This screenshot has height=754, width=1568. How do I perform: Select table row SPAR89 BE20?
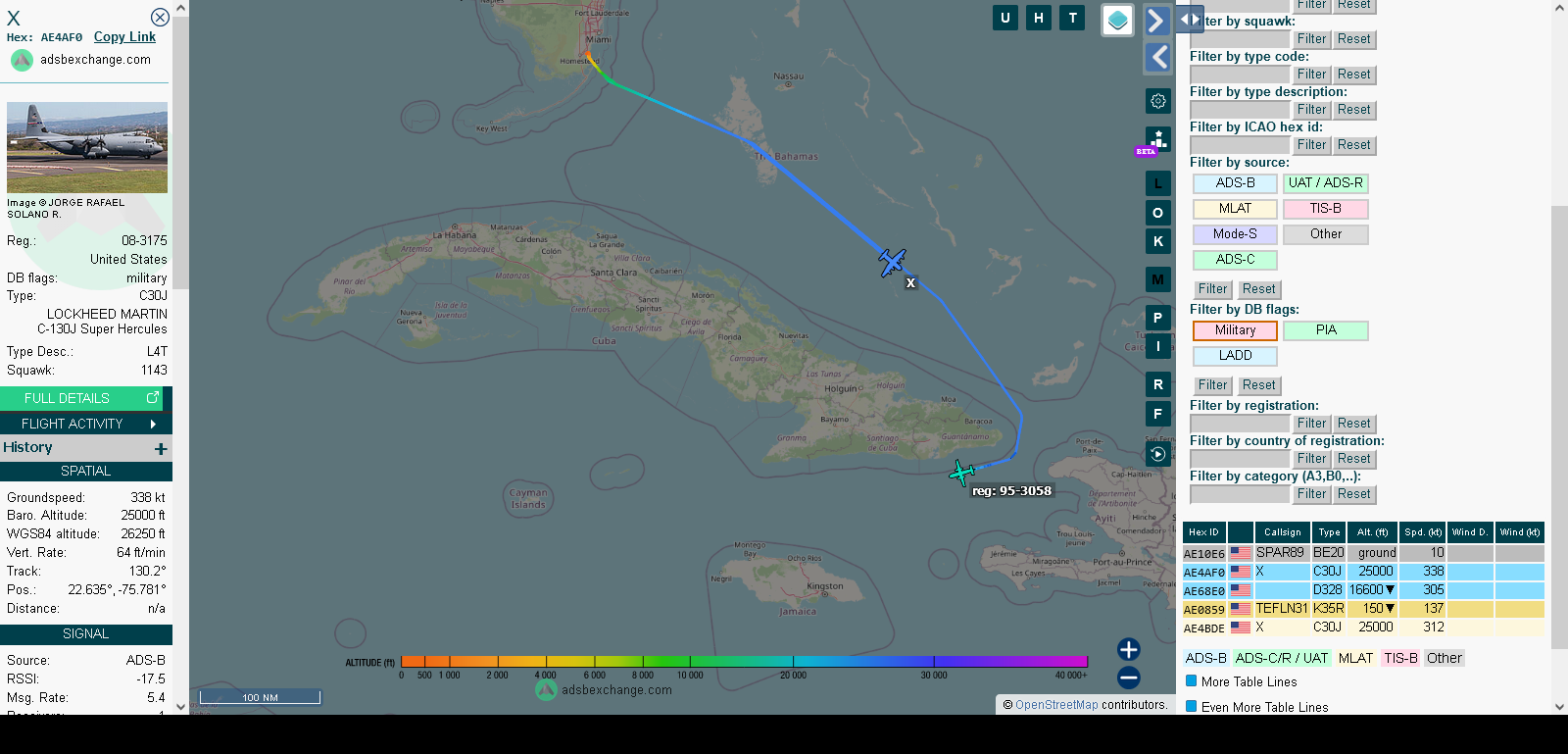1363,553
